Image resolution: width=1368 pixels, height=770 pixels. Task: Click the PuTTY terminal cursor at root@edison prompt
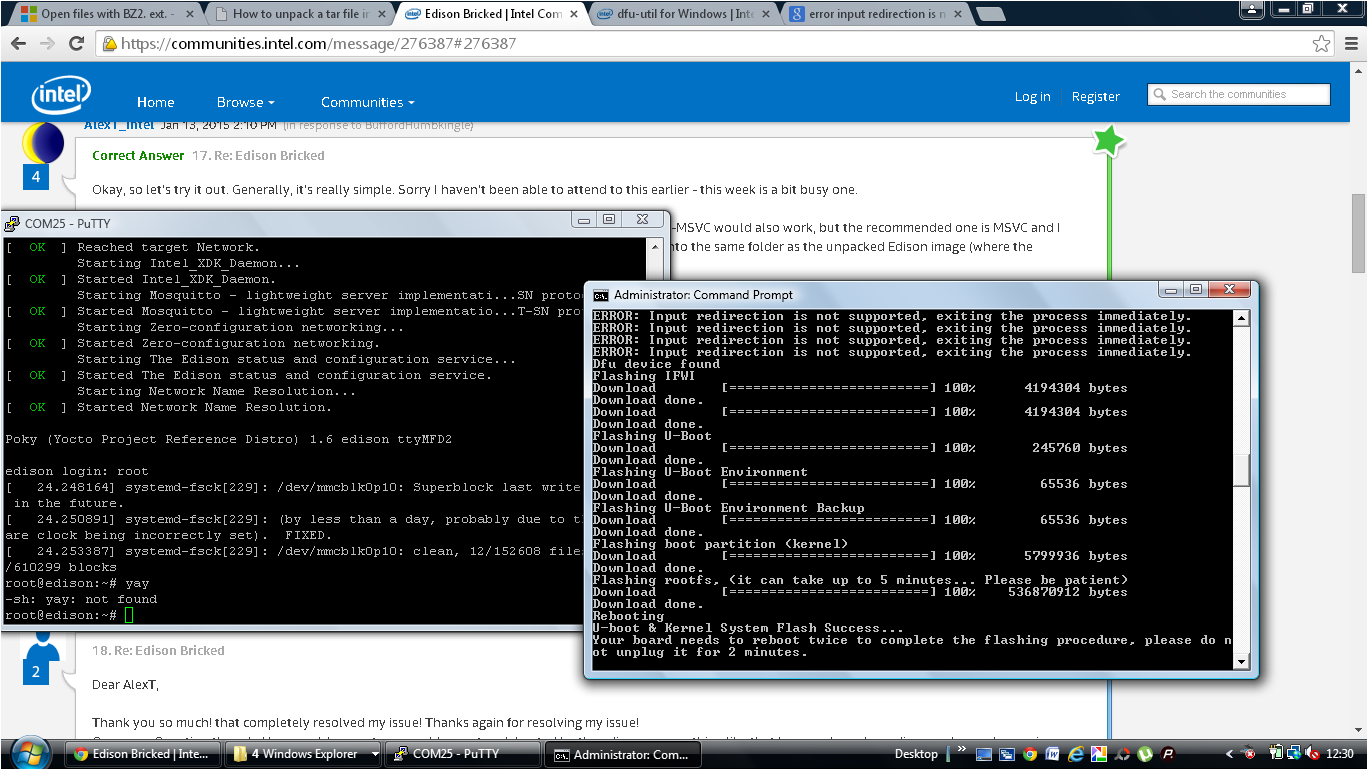click(x=128, y=615)
